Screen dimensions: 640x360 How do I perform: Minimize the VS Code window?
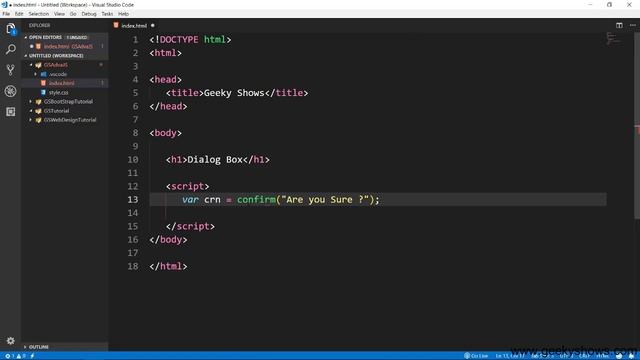tap(590, 4)
